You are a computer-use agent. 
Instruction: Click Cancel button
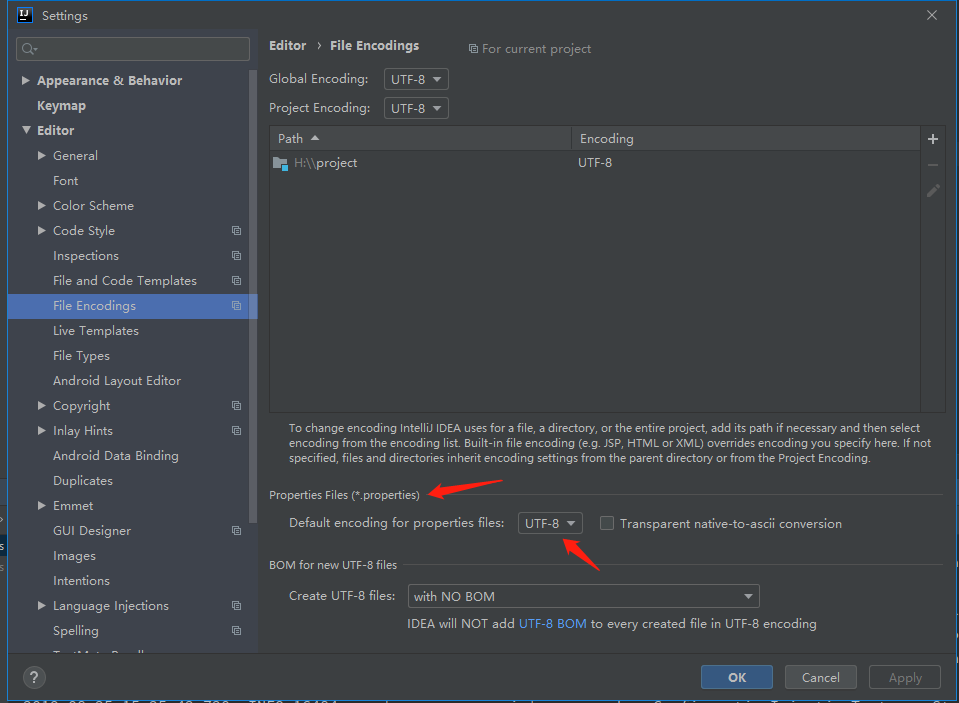point(821,677)
